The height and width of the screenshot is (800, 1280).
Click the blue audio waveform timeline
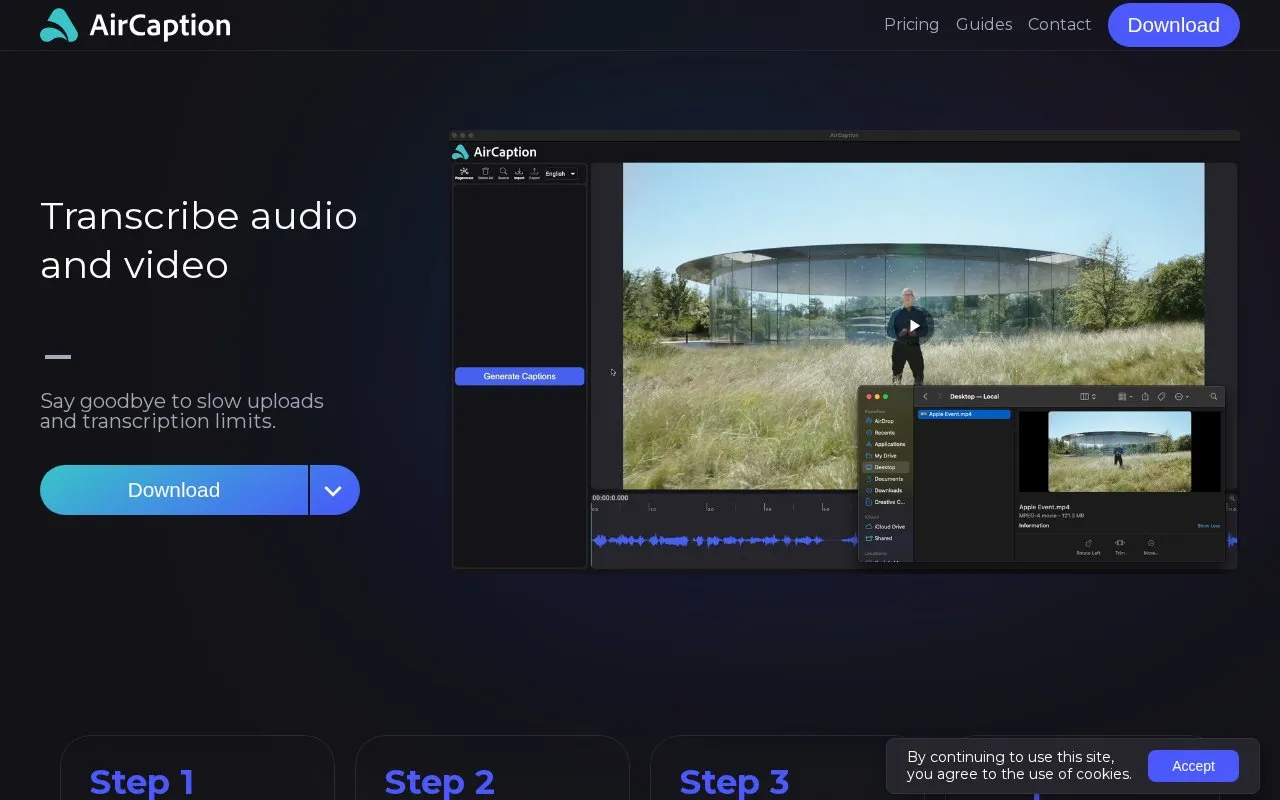725,541
